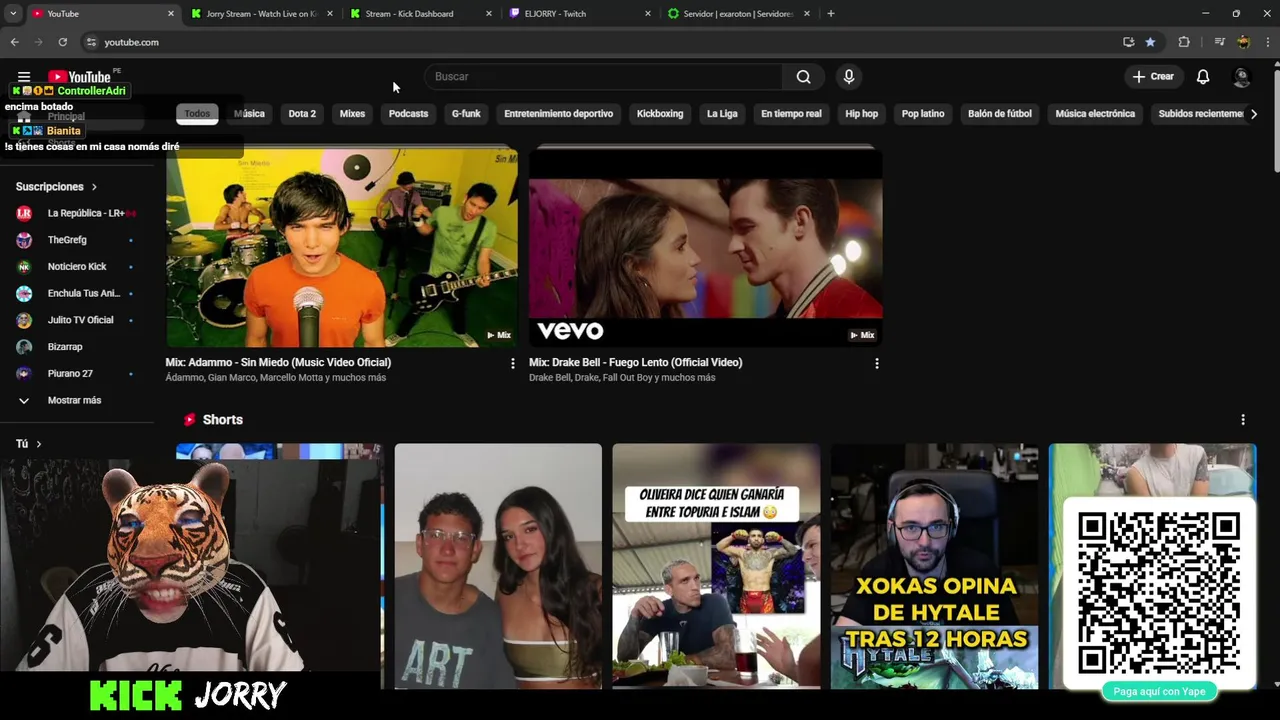Select the Dota 2 filter chip

point(302,114)
